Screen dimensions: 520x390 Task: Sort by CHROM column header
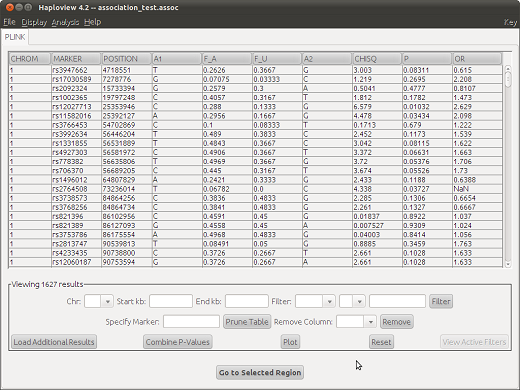pos(30,59)
